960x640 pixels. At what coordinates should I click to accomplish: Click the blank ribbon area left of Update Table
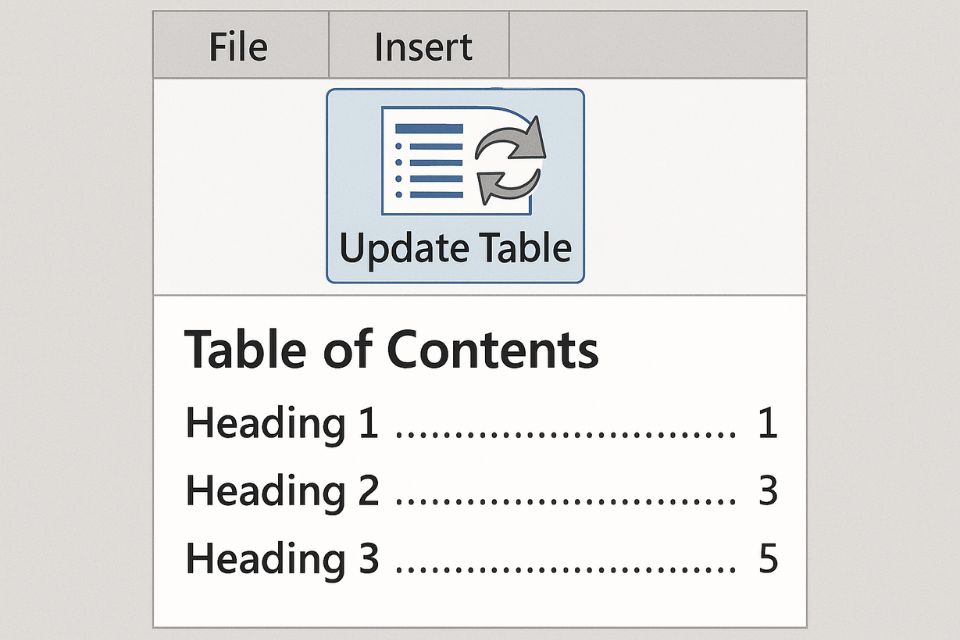[240, 186]
